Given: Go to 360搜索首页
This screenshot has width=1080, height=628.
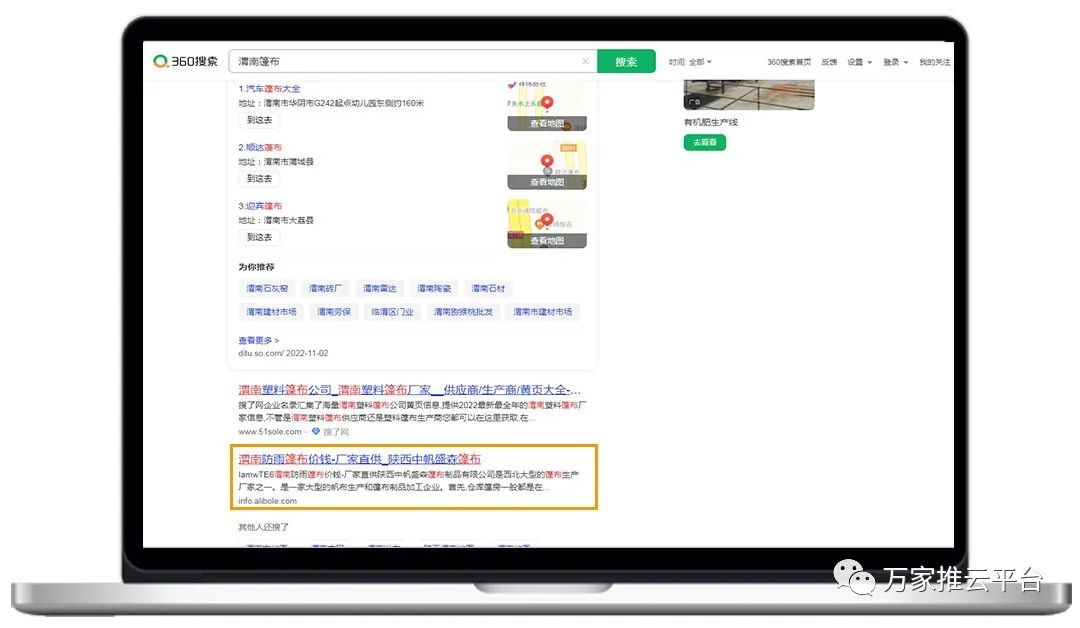Looking at the screenshot, I should [789, 62].
